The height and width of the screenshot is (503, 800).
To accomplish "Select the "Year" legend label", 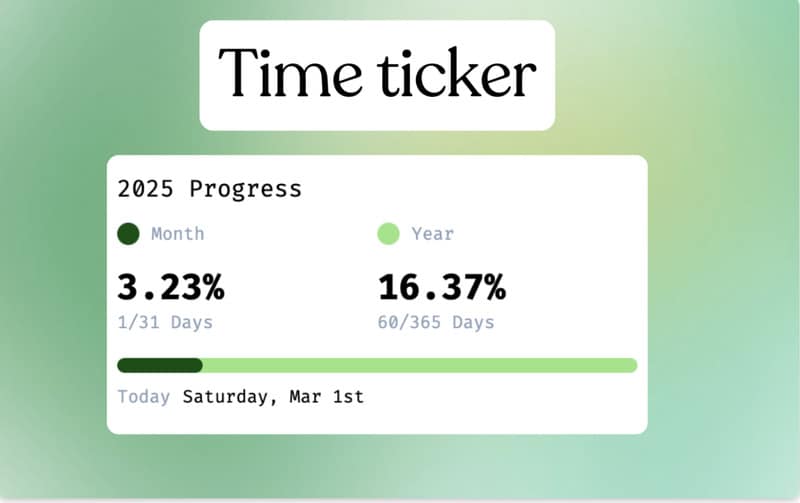I will pos(432,234).
